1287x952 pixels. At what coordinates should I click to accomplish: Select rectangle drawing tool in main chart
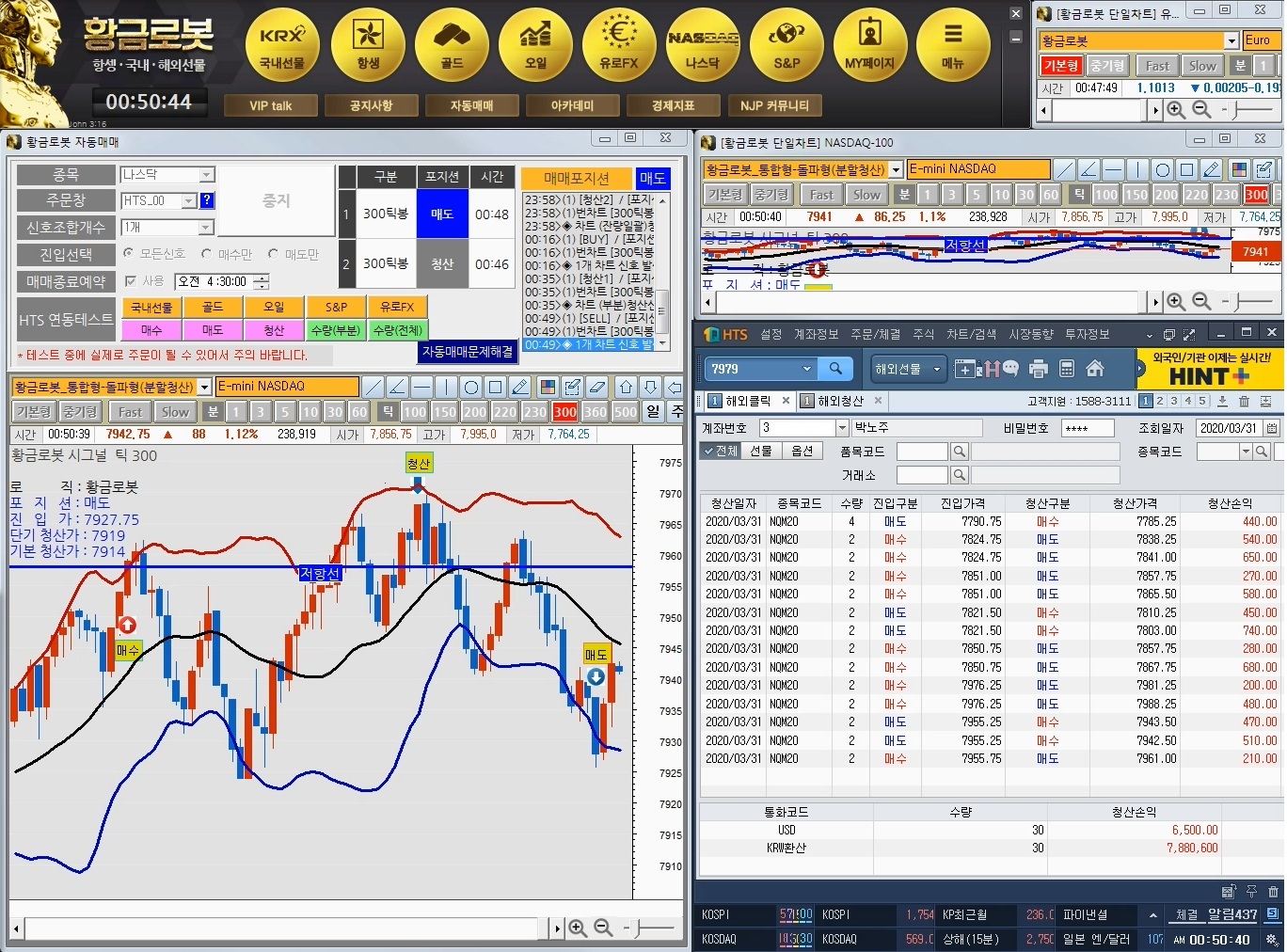click(495, 388)
